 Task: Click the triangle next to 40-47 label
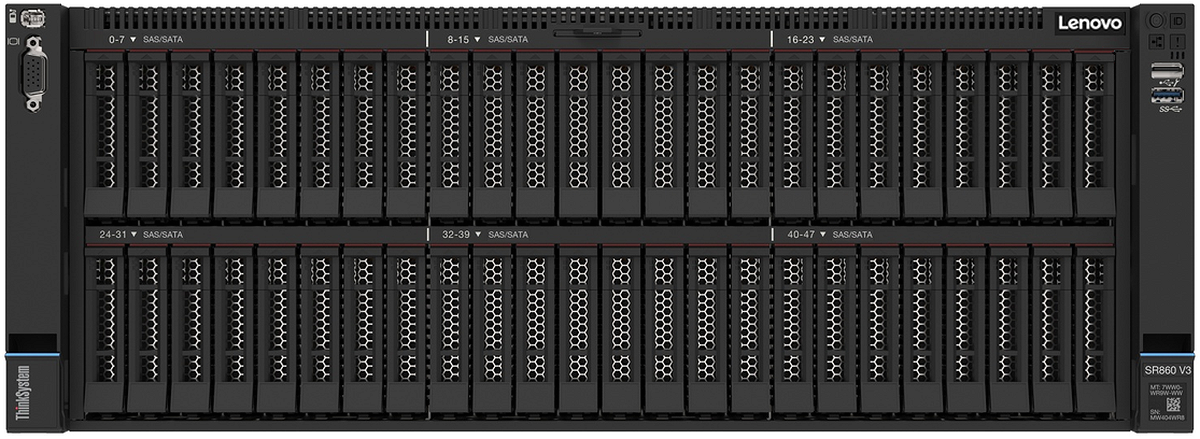(822, 234)
